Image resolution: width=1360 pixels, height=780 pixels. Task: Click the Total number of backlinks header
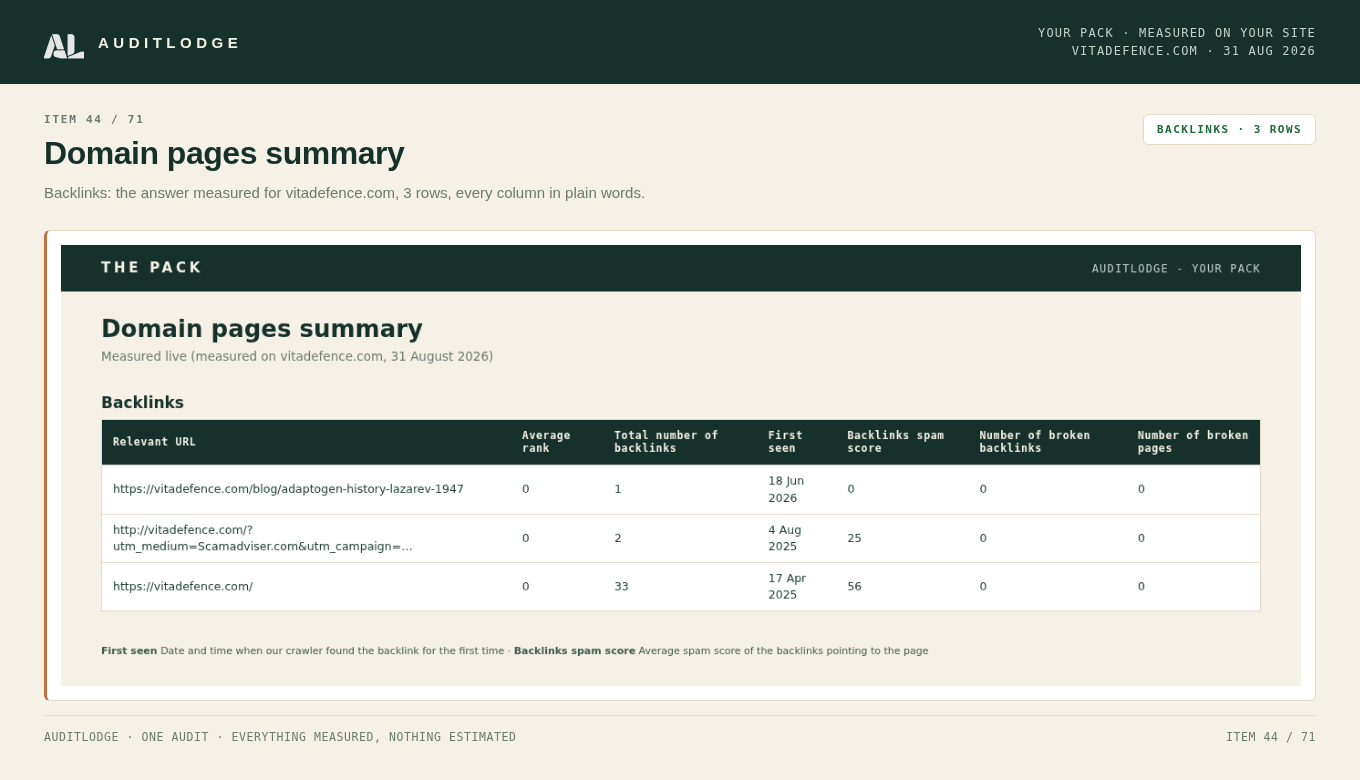click(x=666, y=442)
